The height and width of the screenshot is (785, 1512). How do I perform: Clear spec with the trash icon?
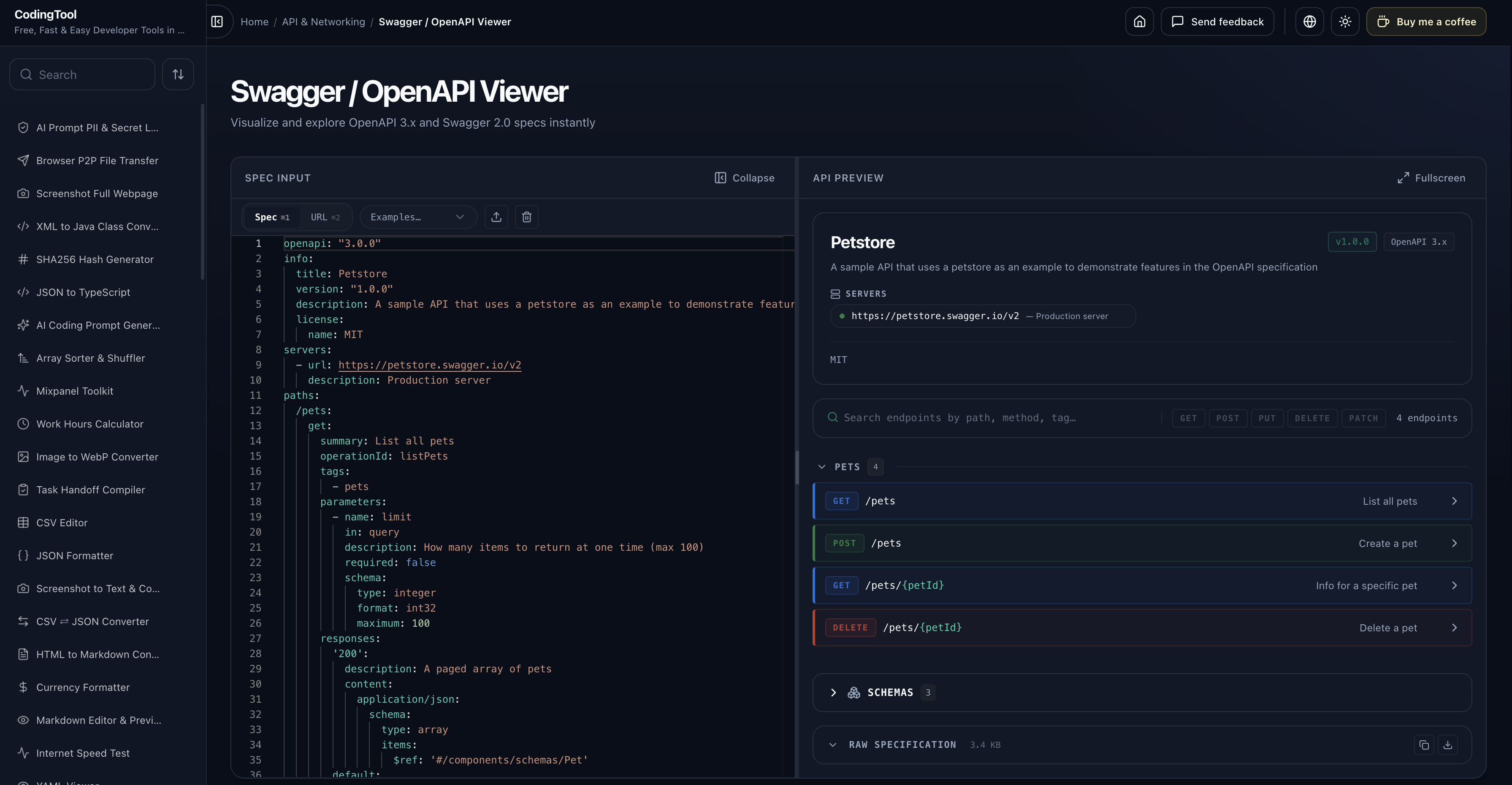pos(526,217)
